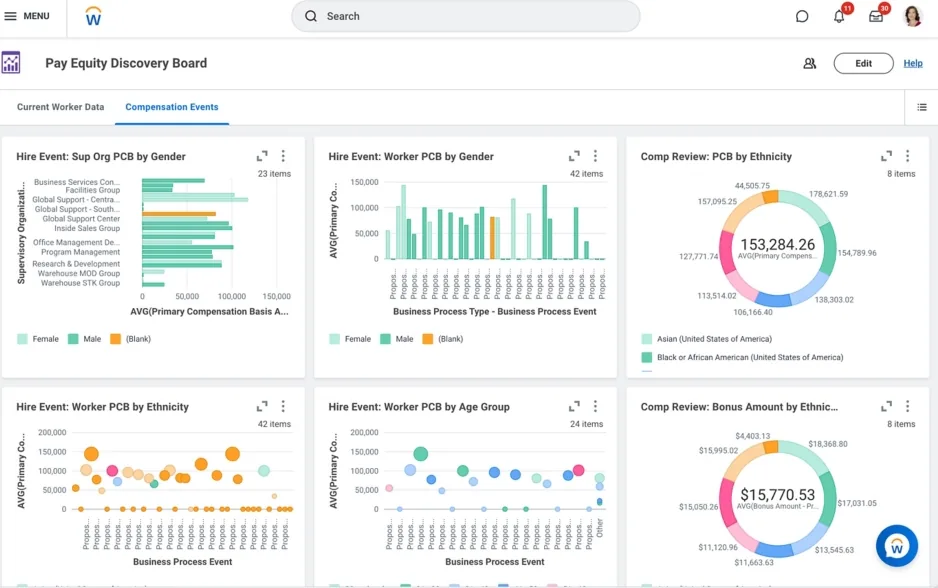Click the pink bubble in Worker PCB by Ethnicity chart
This screenshot has width=938, height=588.
[112, 471]
